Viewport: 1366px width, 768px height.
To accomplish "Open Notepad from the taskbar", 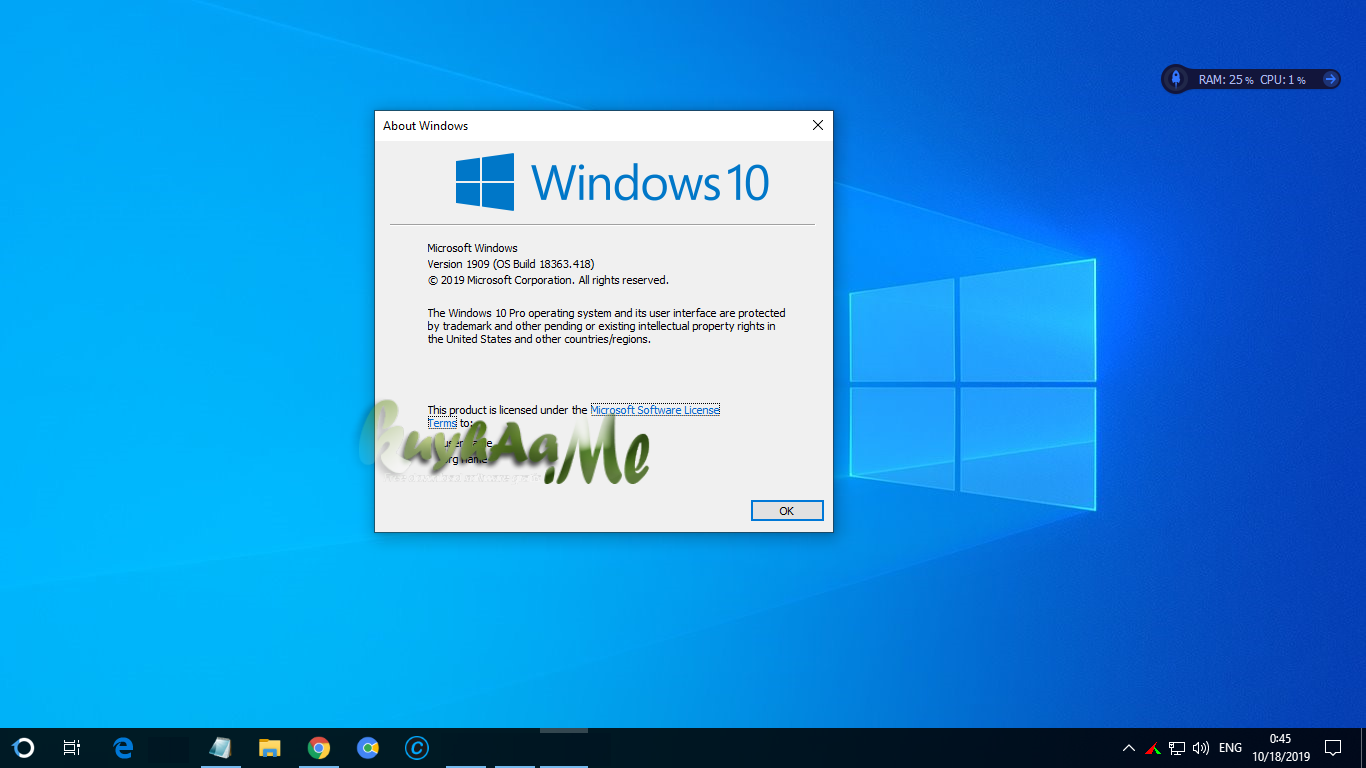I will [x=220, y=747].
